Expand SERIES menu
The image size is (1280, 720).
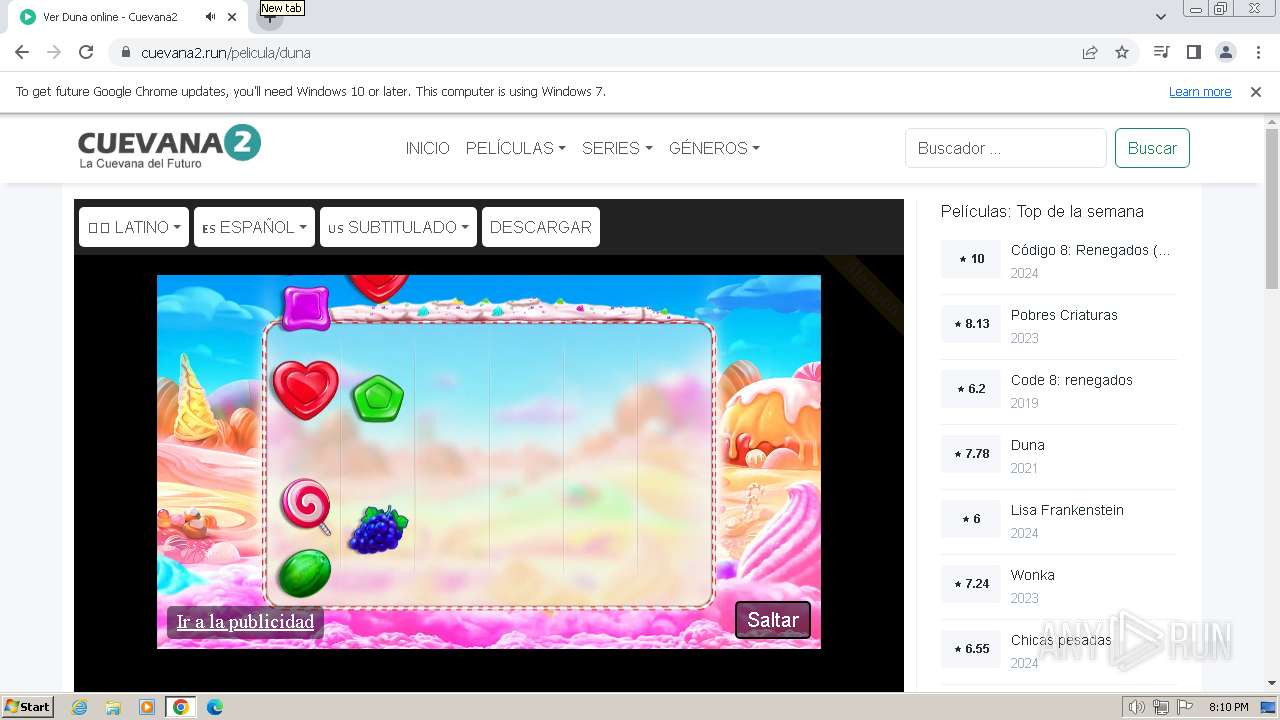(x=617, y=148)
